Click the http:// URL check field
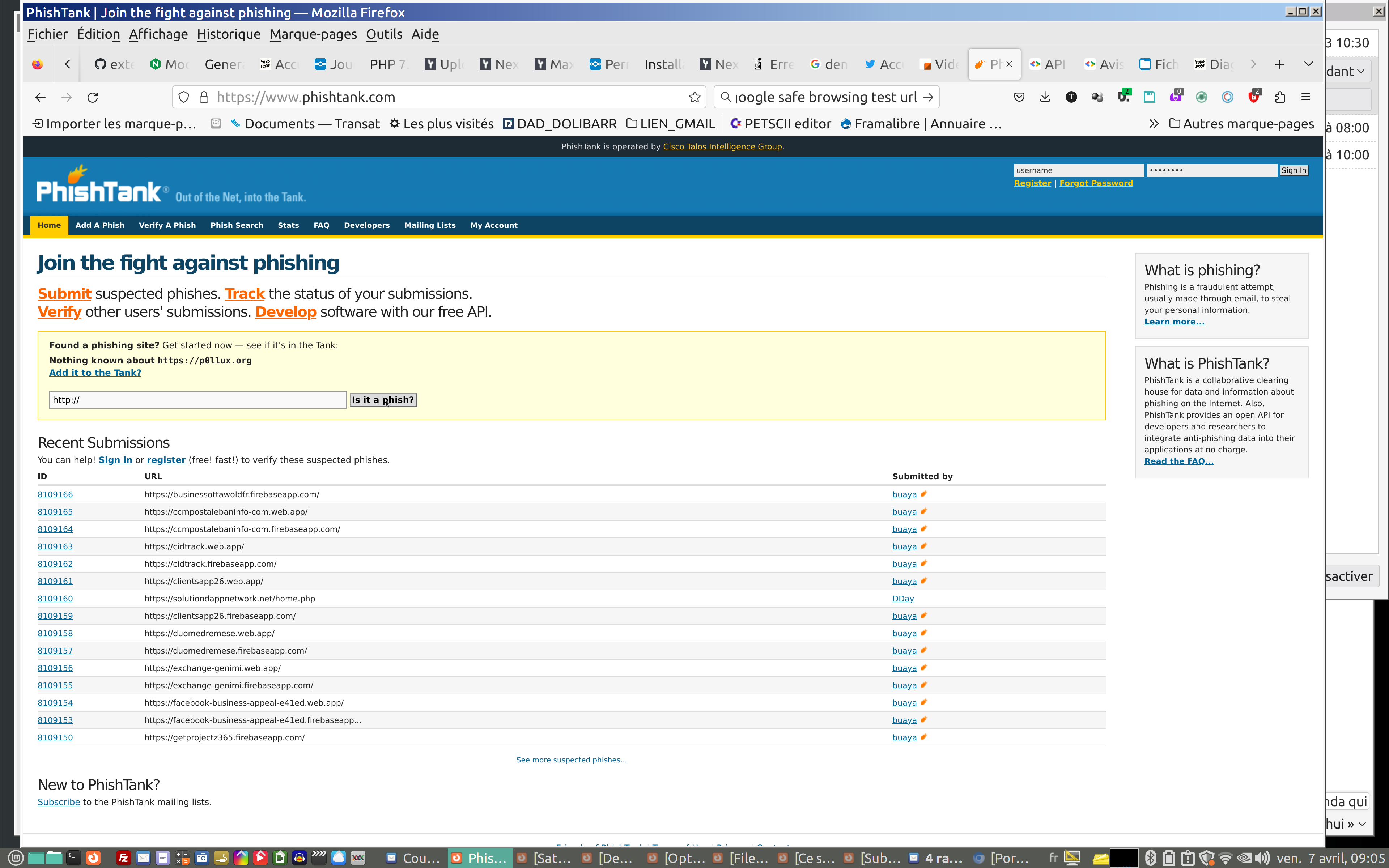Screen dimensions: 1389x868 pos(197,400)
